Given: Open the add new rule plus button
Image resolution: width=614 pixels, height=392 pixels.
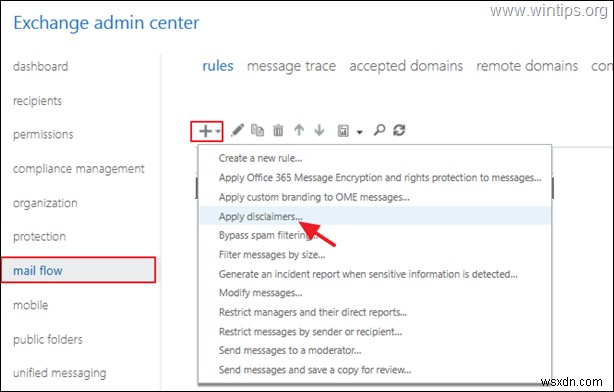Looking at the screenshot, I should point(206,131).
